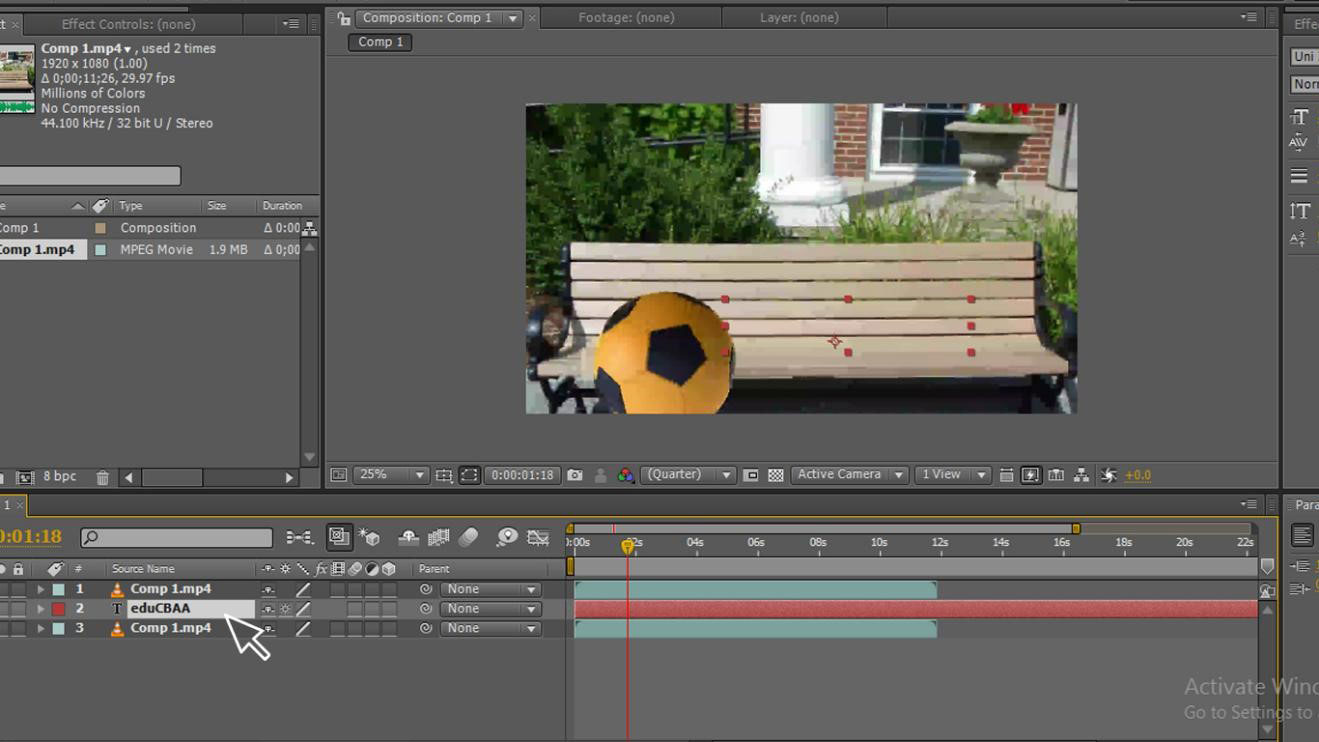
Task: Click the Composition Mini-Flowchart icon in timeline
Action: coord(299,538)
